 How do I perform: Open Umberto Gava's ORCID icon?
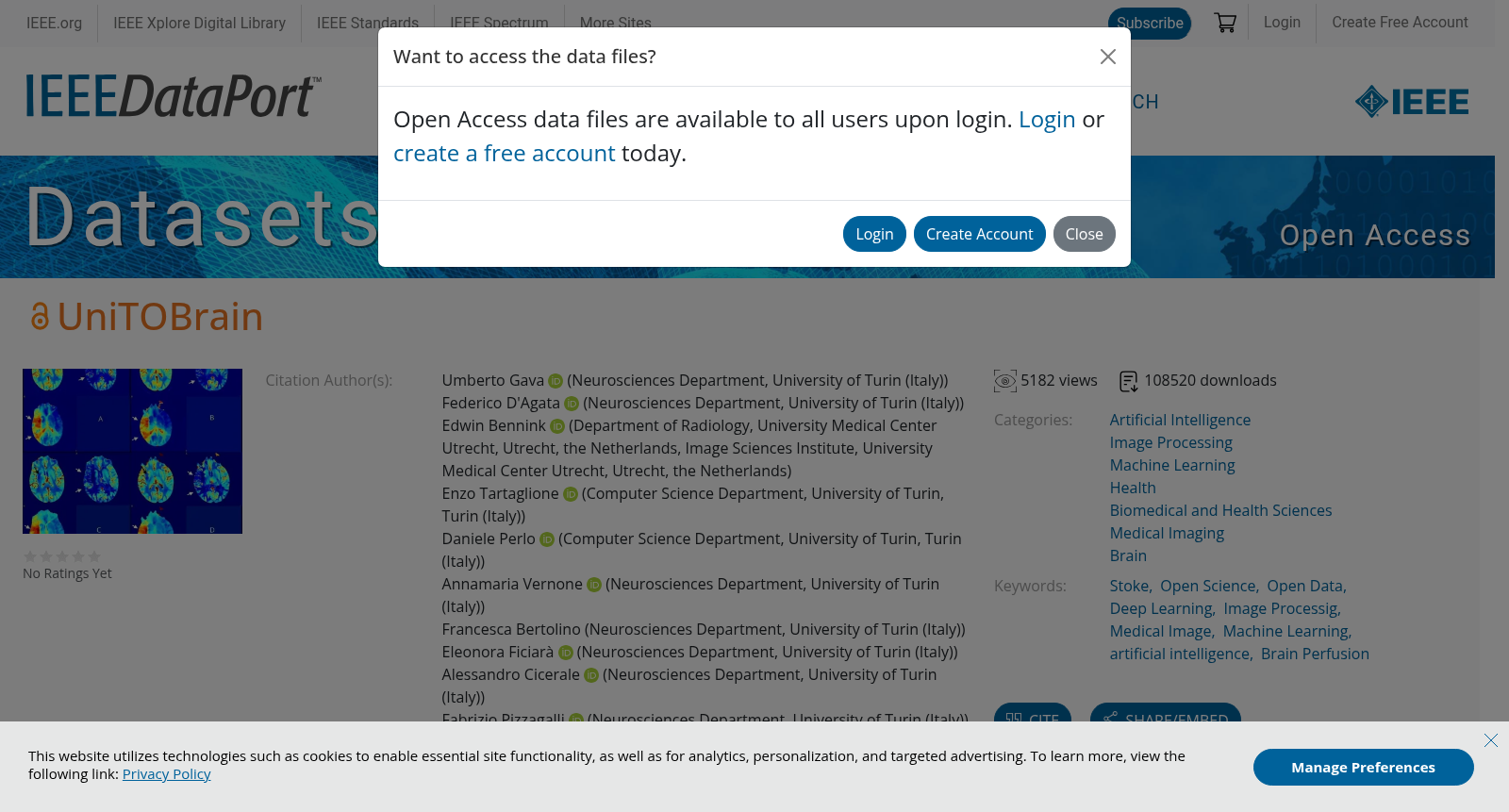point(556,381)
